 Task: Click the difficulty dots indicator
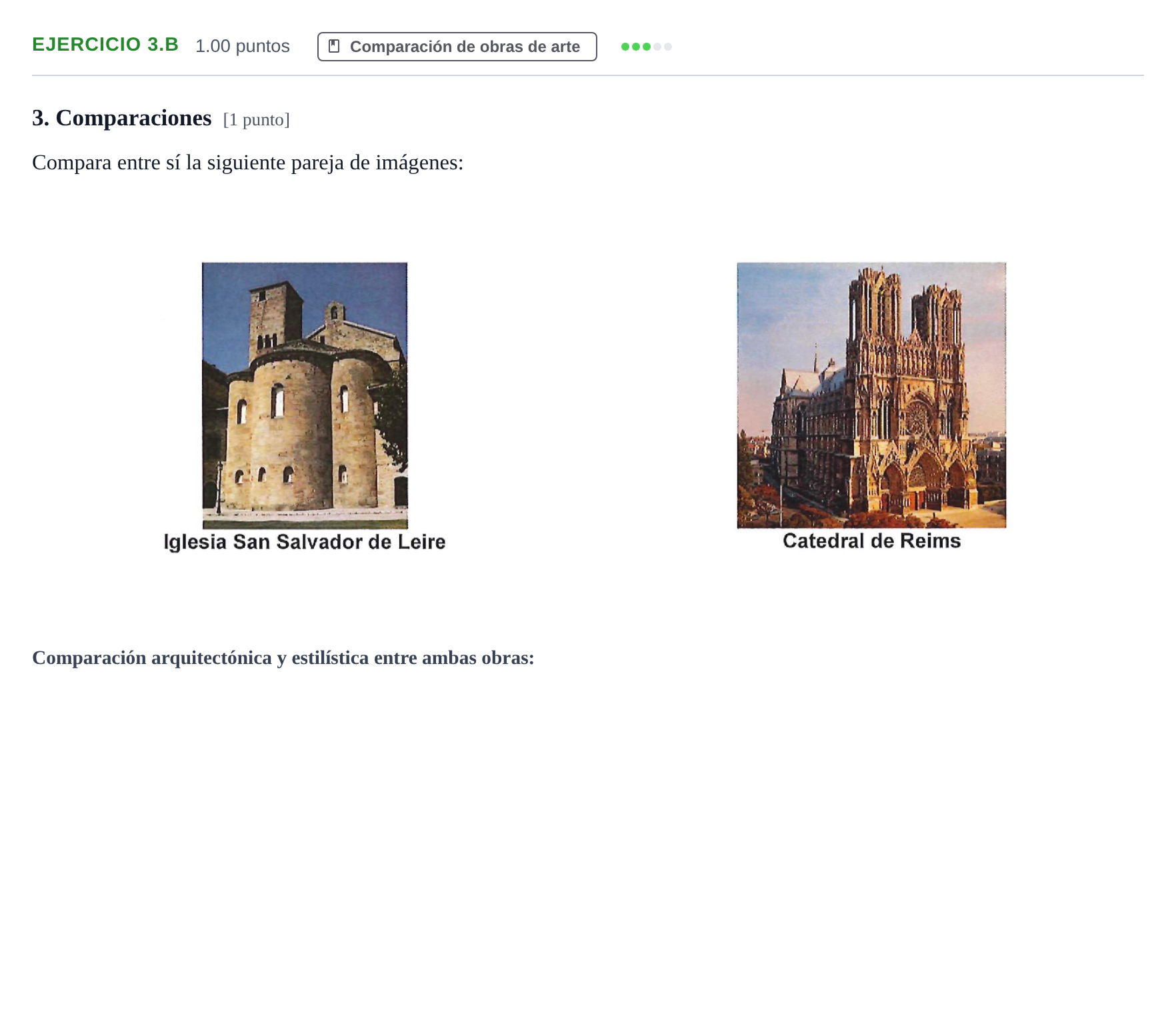point(646,47)
